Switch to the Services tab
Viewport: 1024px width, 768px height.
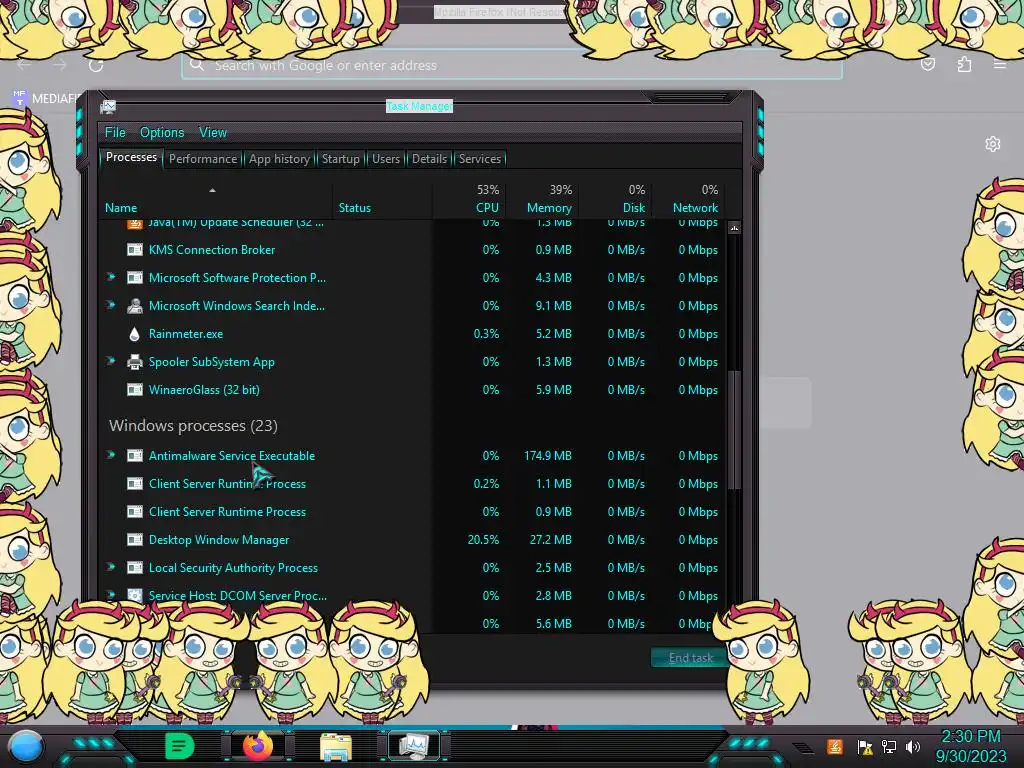click(480, 159)
